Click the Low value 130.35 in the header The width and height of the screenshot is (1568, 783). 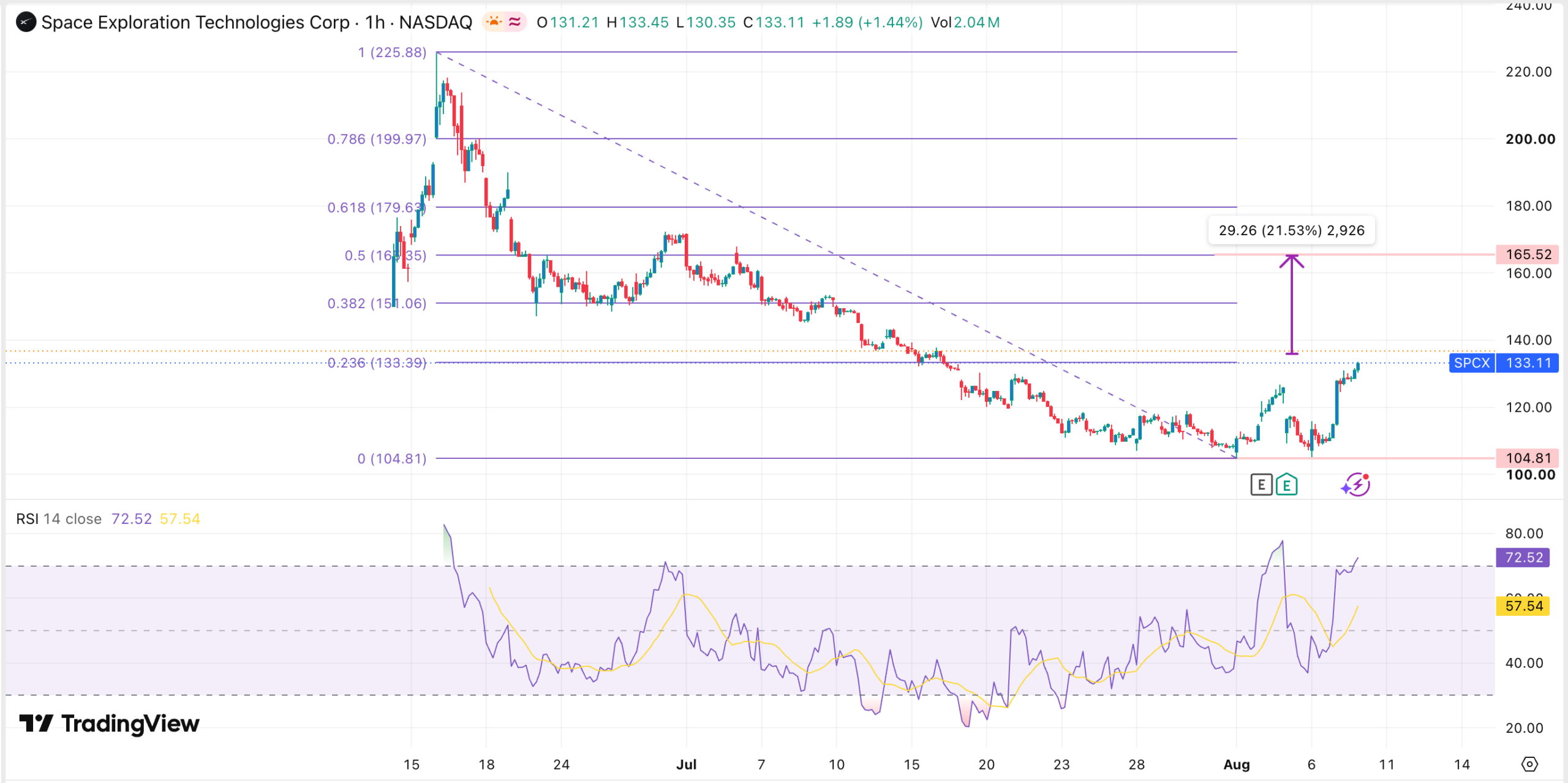pyautogui.click(x=710, y=23)
